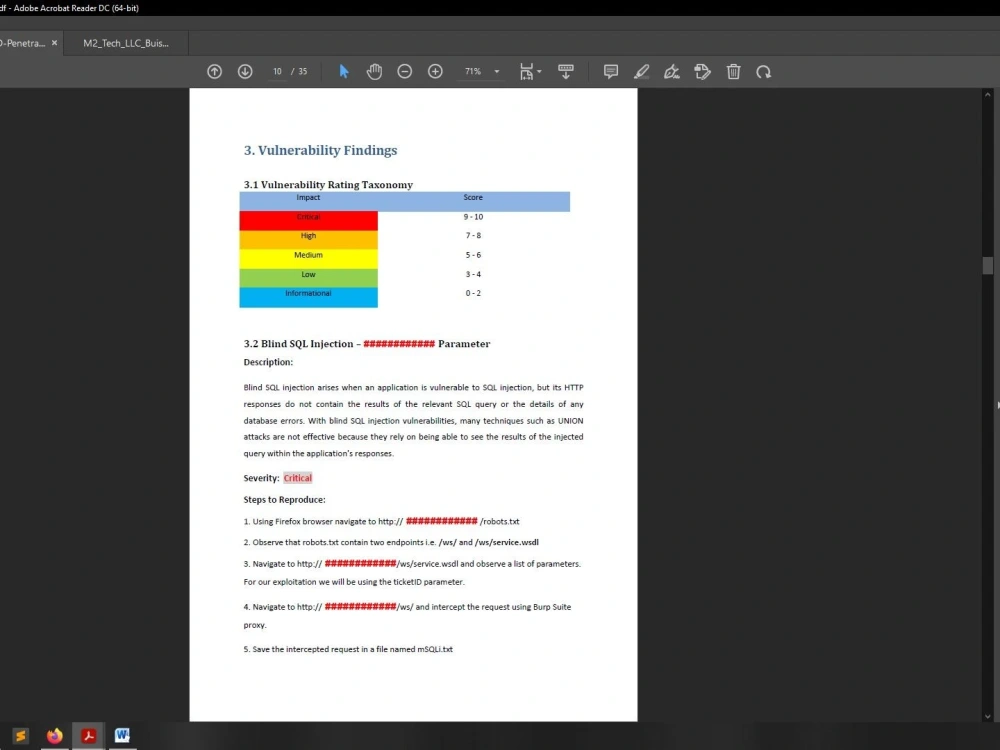
Task: Close the Penetra... document tab
Action: (x=54, y=43)
